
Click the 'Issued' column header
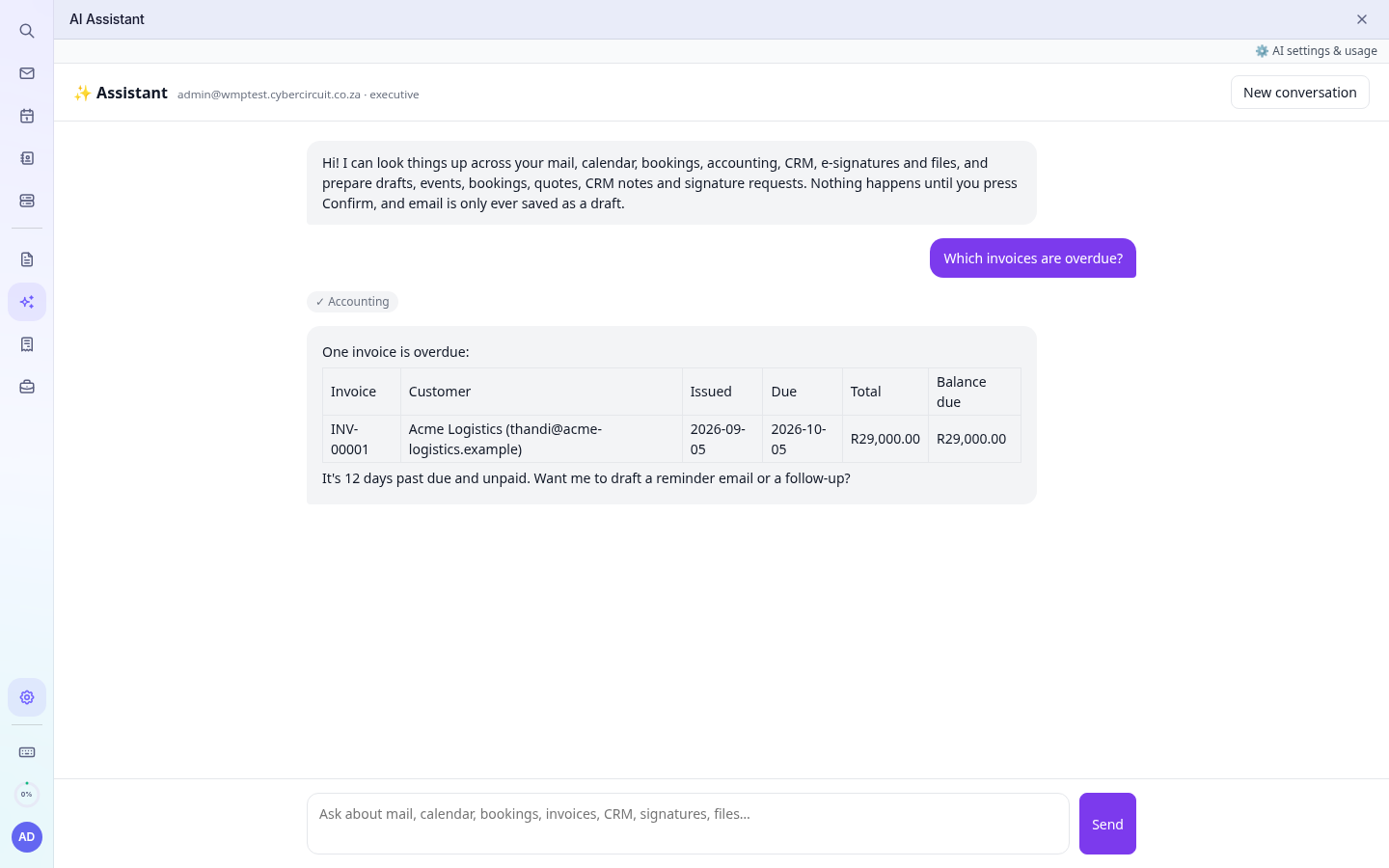click(x=722, y=392)
